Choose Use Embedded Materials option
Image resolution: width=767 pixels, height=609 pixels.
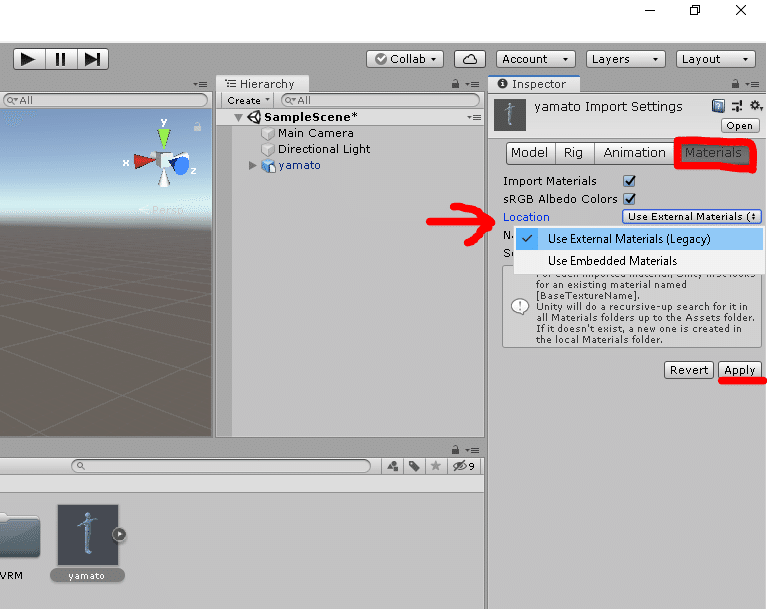tap(639, 261)
